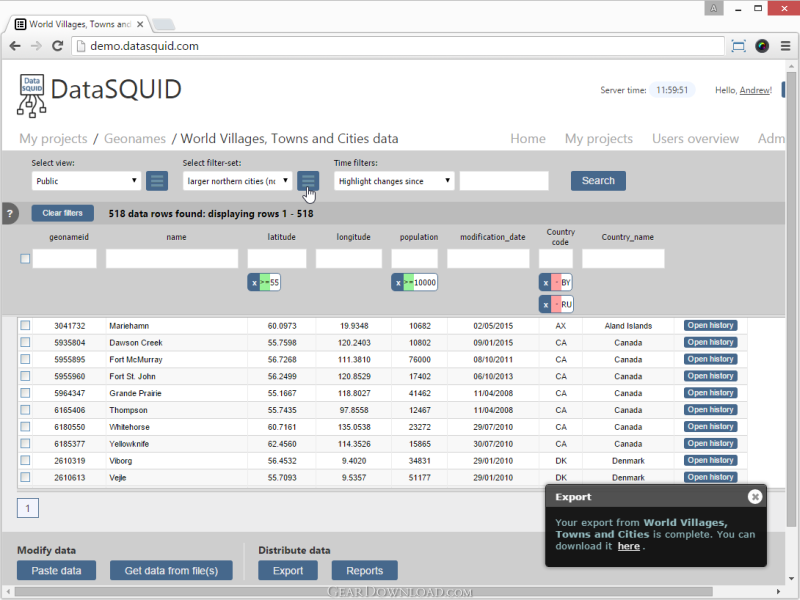Remove the >=10000 population filter

tap(398, 282)
